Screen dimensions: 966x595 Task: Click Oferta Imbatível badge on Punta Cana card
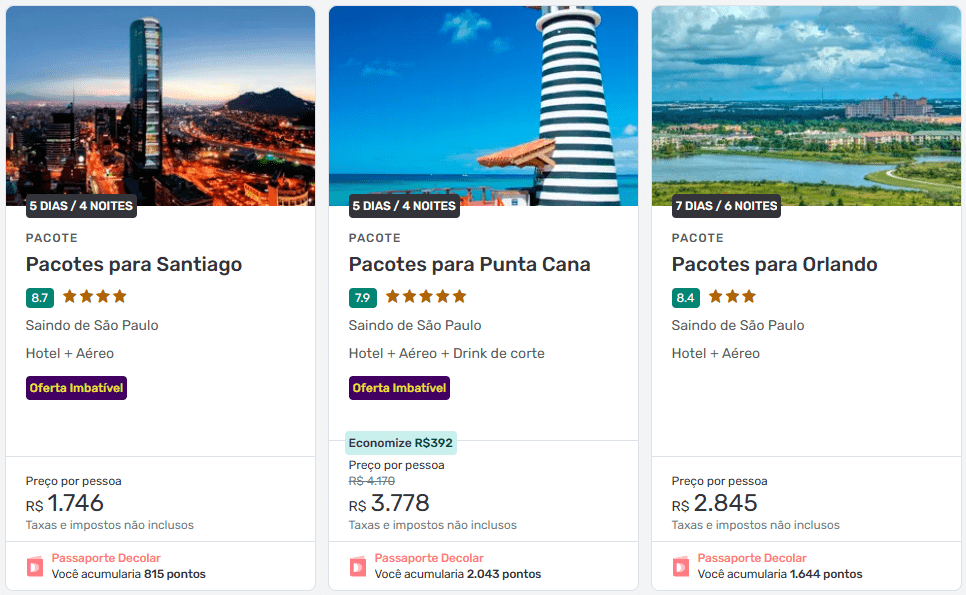tap(400, 388)
